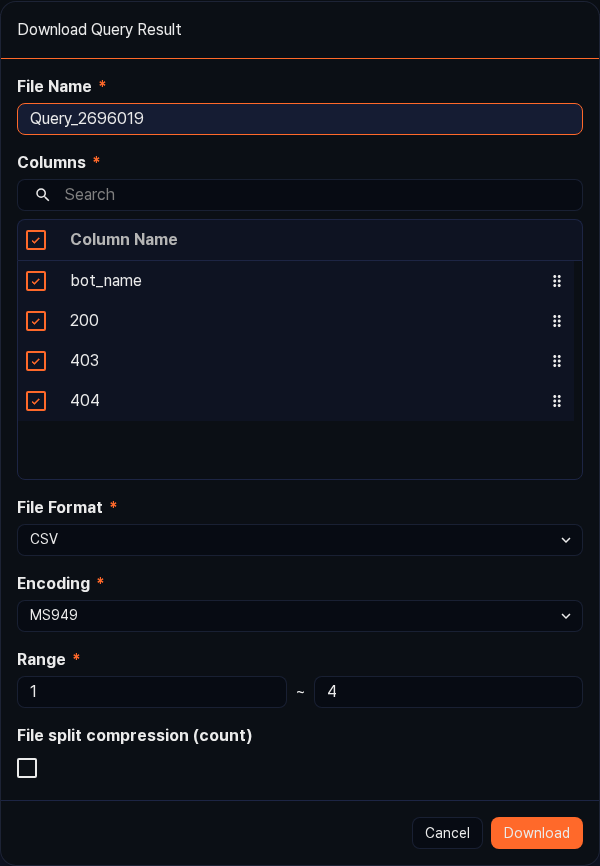This screenshot has height=866, width=600.
Task: Click the Columns search field
Action: (300, 195)
